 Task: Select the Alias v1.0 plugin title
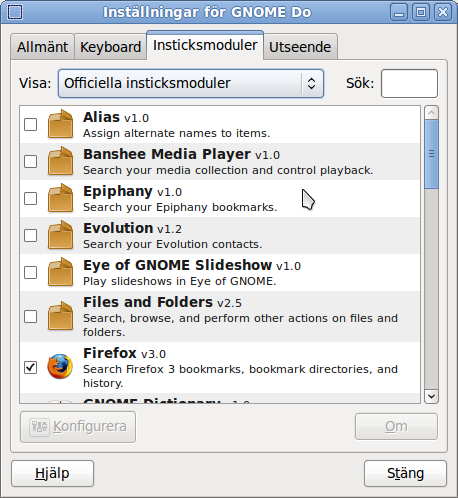click(x=116, y=117)
